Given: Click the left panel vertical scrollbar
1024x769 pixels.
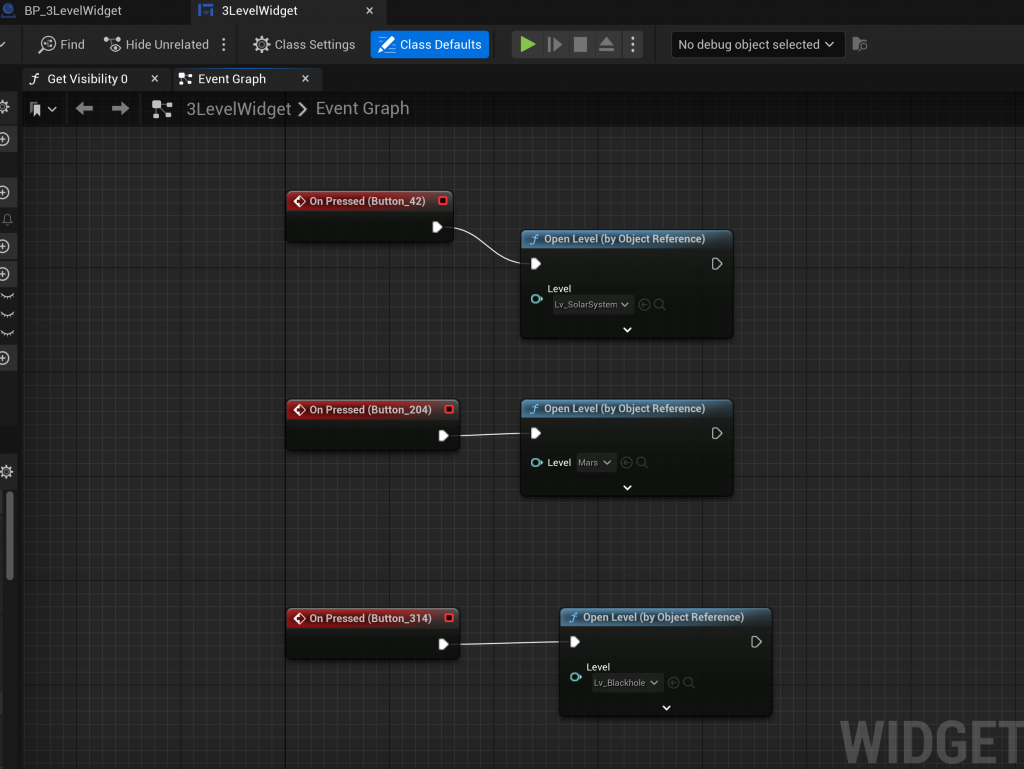Looking at the screenshot, I should tap(9, 535).
